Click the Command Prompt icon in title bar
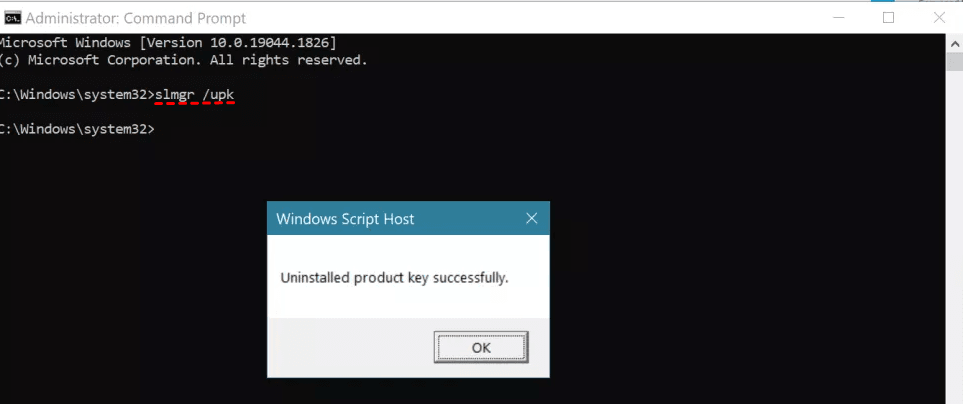The width and height of the screenshot is (963, 404). tap(12, 18)
